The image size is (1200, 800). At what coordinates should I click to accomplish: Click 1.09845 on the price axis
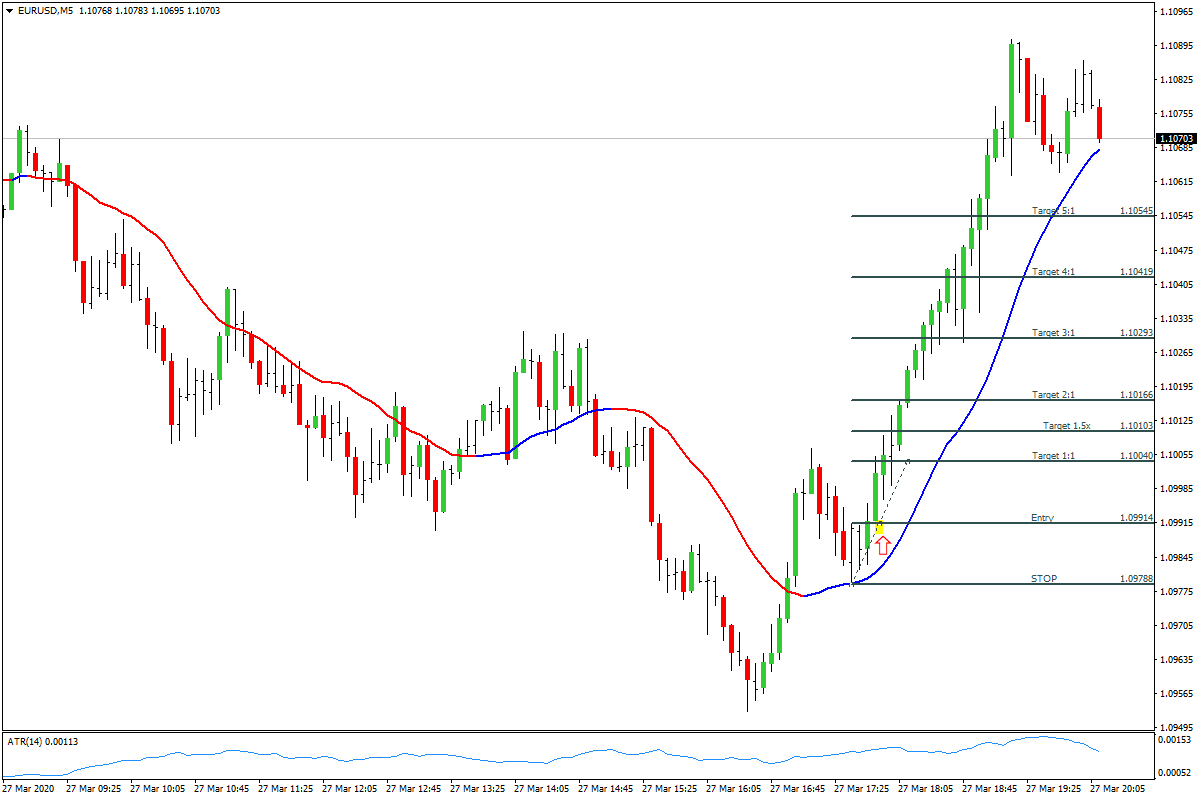tap(1176, 557)
